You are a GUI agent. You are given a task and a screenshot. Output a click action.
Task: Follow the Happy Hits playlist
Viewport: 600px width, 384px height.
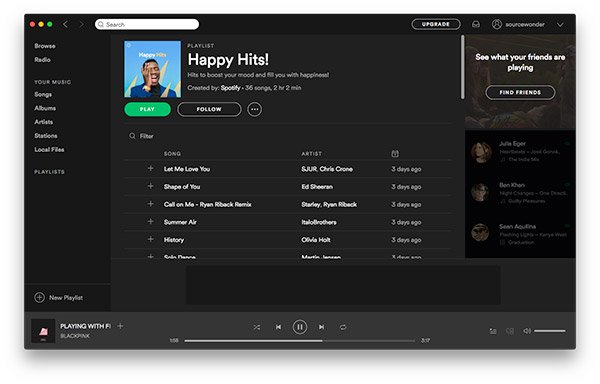point(209,109)
